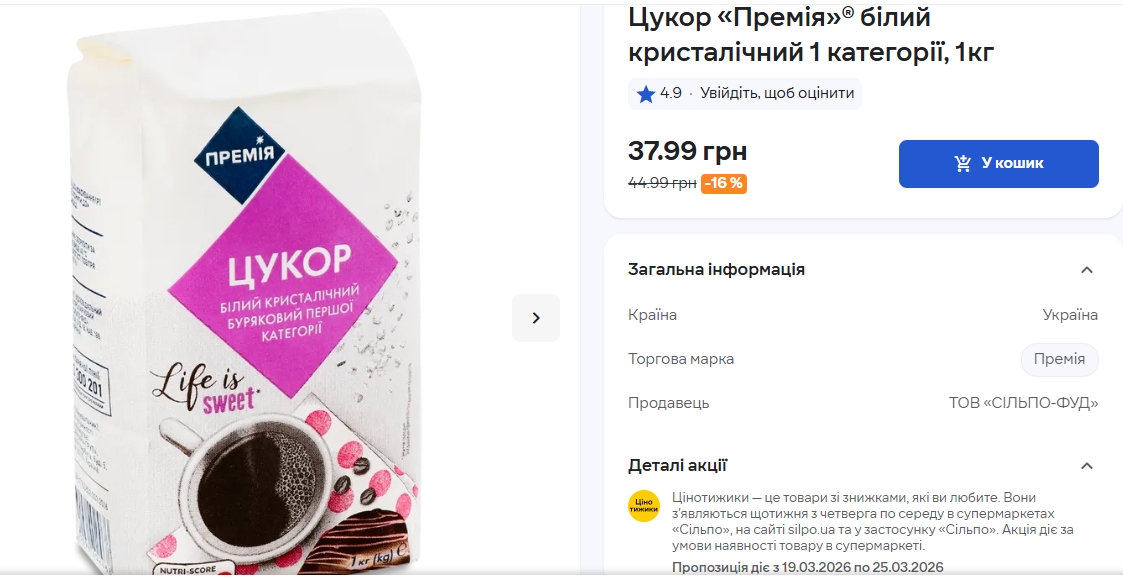Select the Премія brand chip

click(x=1059, y=359)
